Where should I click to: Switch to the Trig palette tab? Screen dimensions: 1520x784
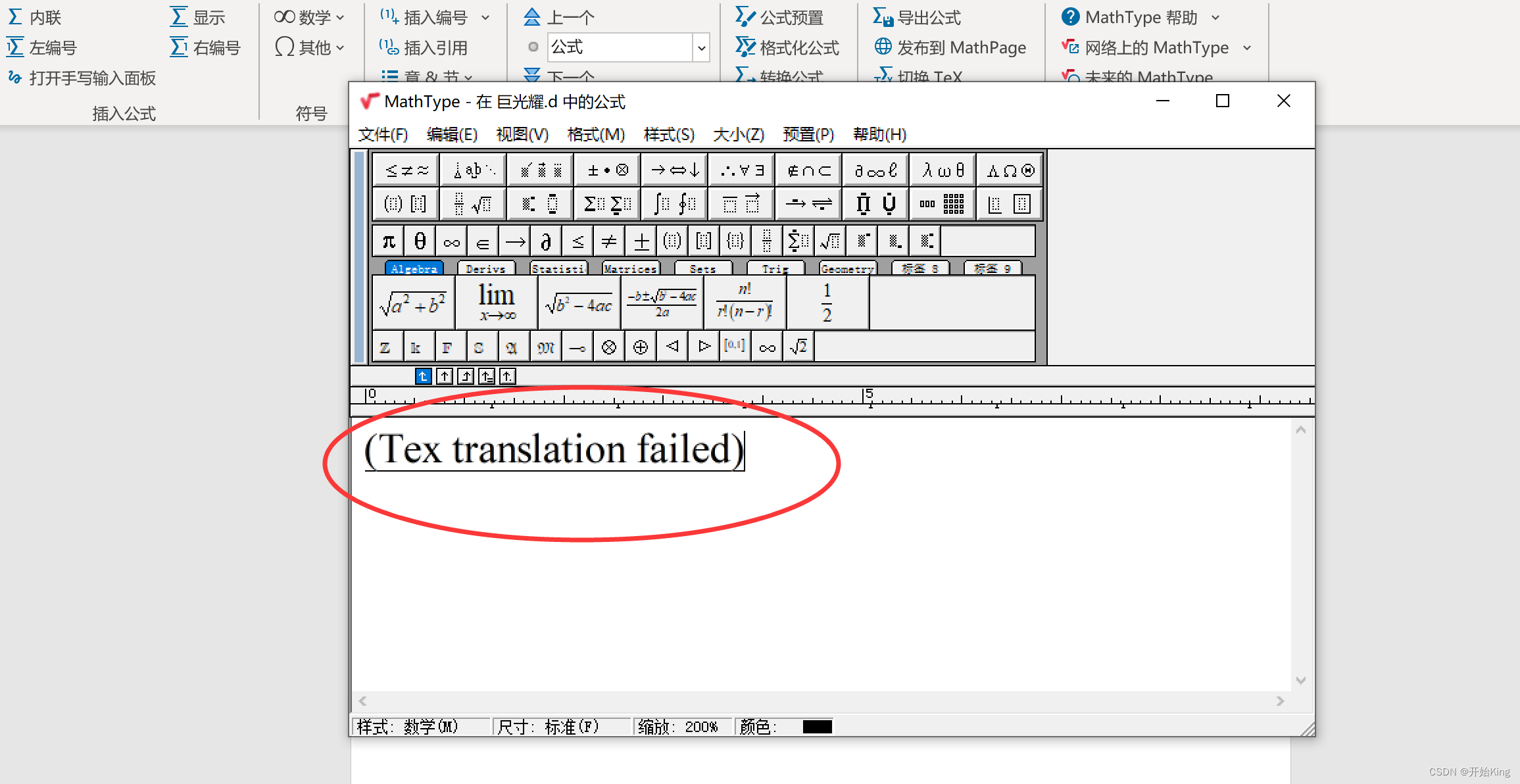(775, 268)
